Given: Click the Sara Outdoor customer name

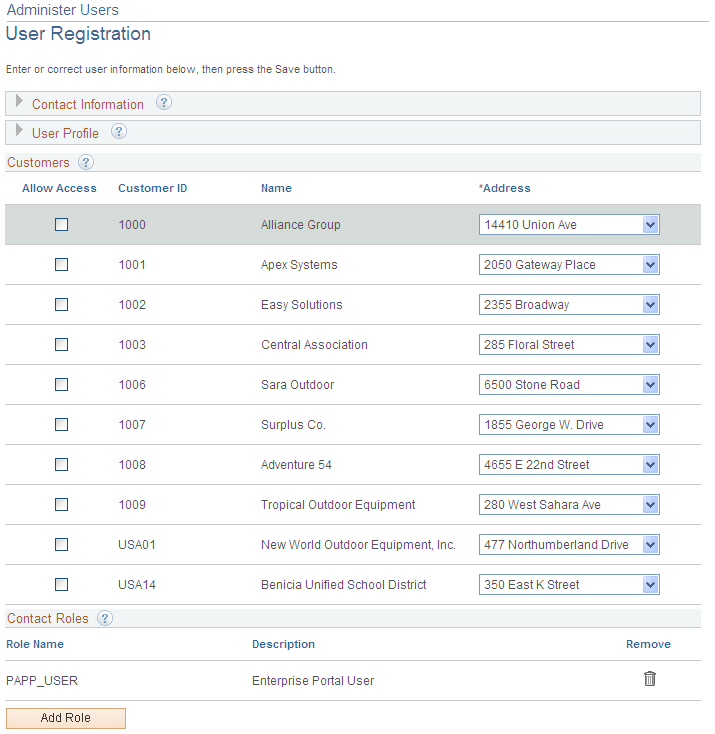Looking at the screenshot, I should (297, 385).
